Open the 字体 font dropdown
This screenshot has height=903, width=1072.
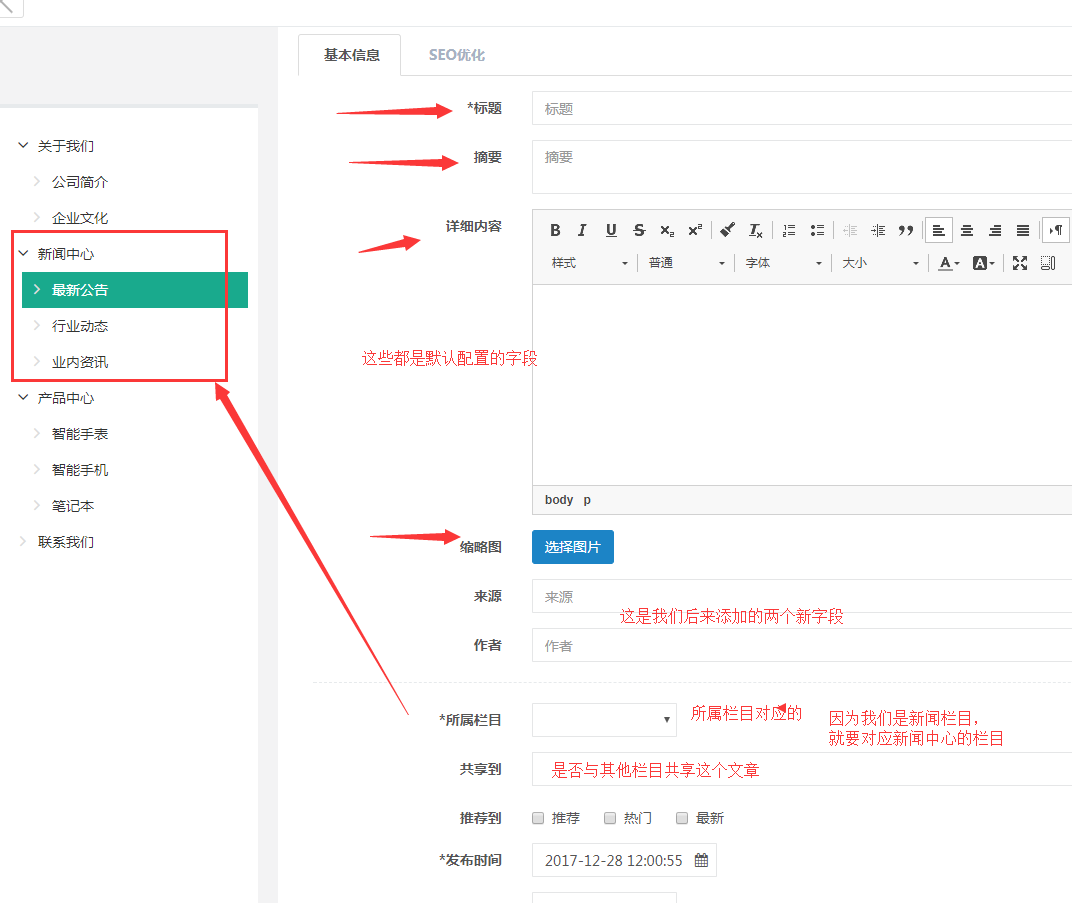784,263
